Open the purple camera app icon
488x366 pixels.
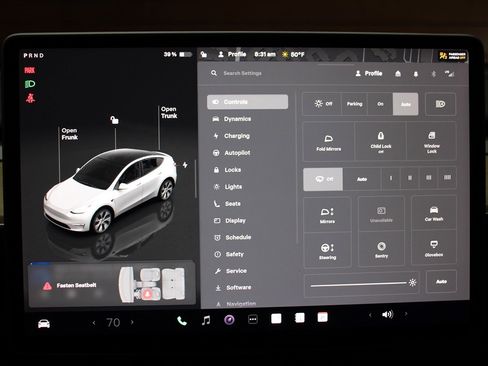point(229,320)
